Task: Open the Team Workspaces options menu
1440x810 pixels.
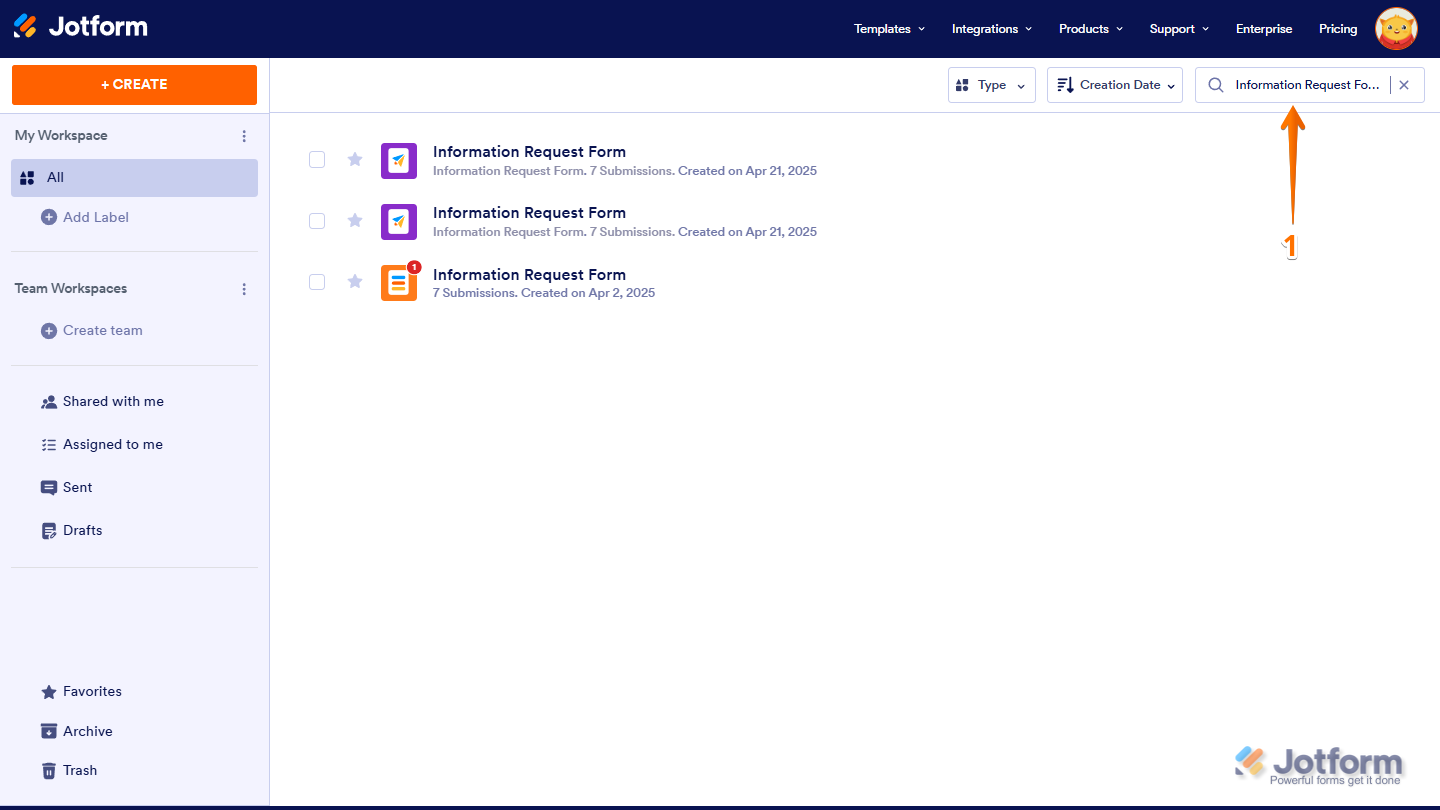Action: click(x=244, y=288)
